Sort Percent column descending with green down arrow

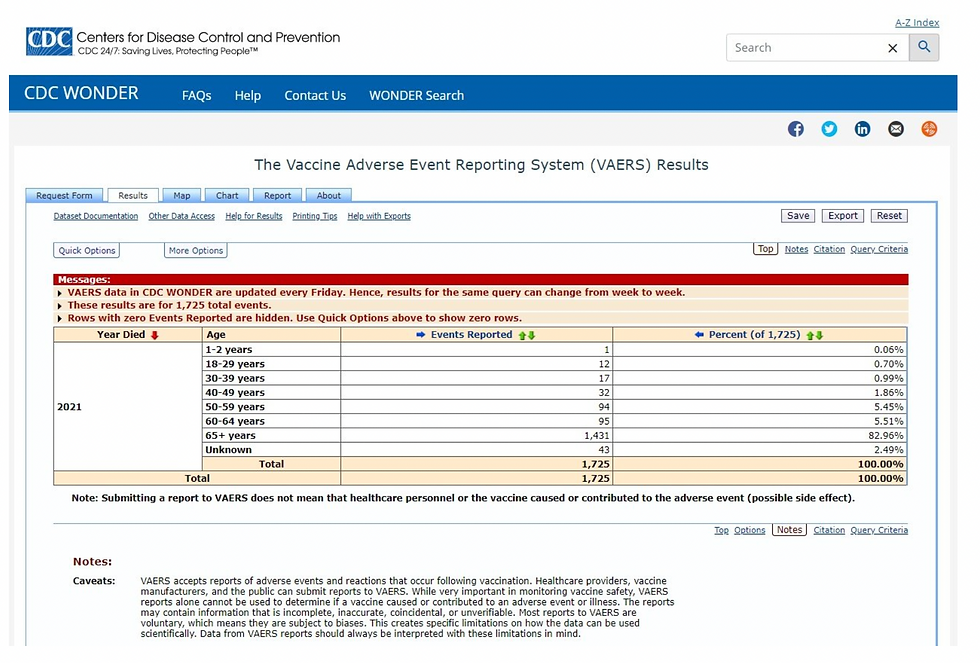coord(819,336)
